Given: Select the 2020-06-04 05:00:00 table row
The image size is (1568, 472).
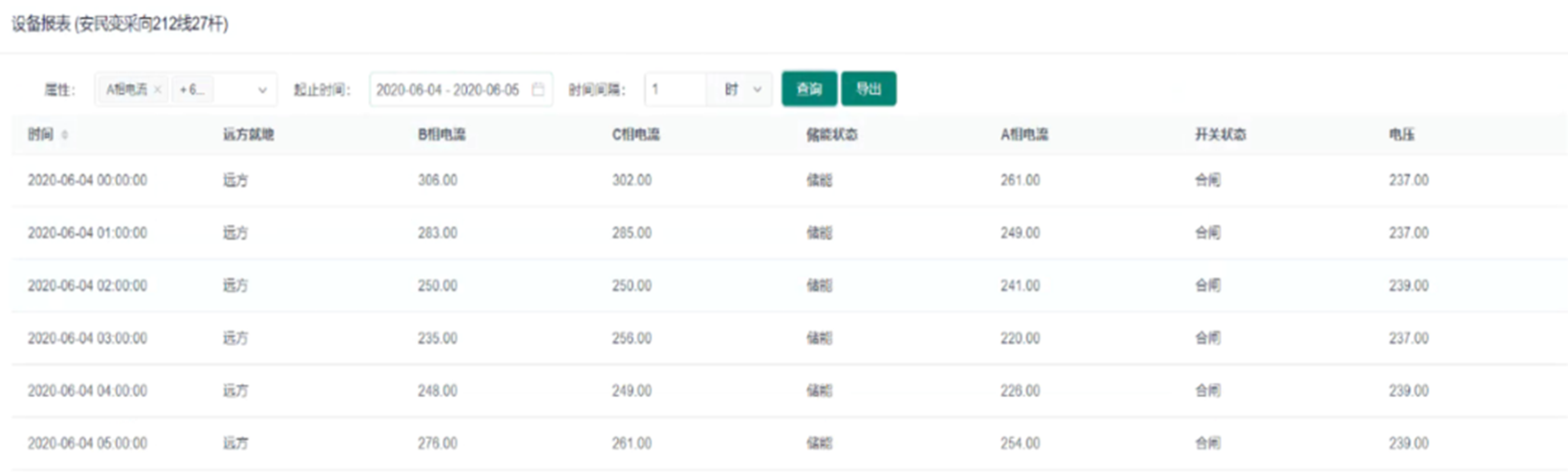Looking at the screenshot, I should click(88, 443).
